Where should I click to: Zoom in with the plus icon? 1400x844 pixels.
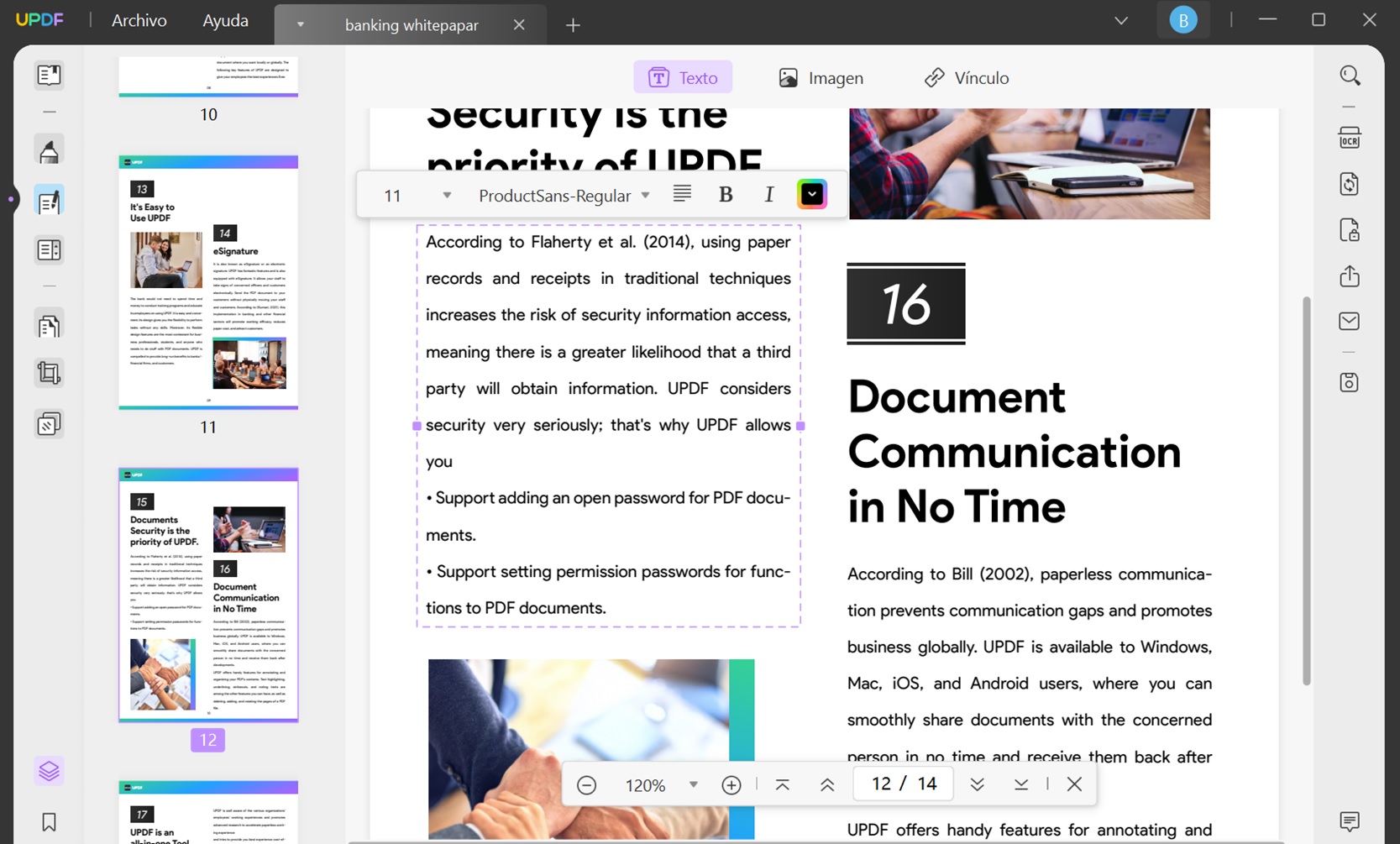731,784
